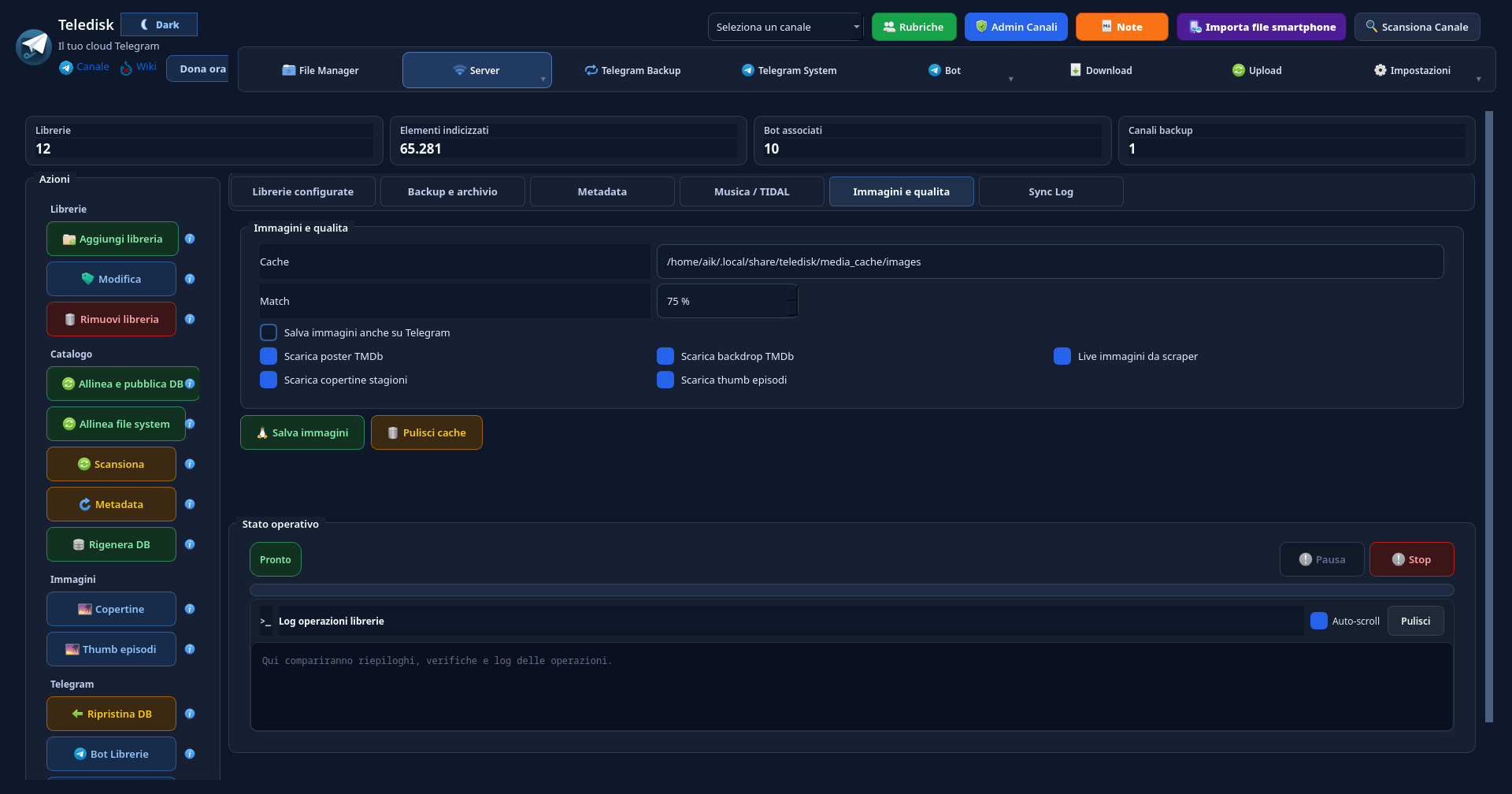Click the Teledisk paper-plane logo
The width and height of the screenshot is (1512, 794).
(34, 46)
